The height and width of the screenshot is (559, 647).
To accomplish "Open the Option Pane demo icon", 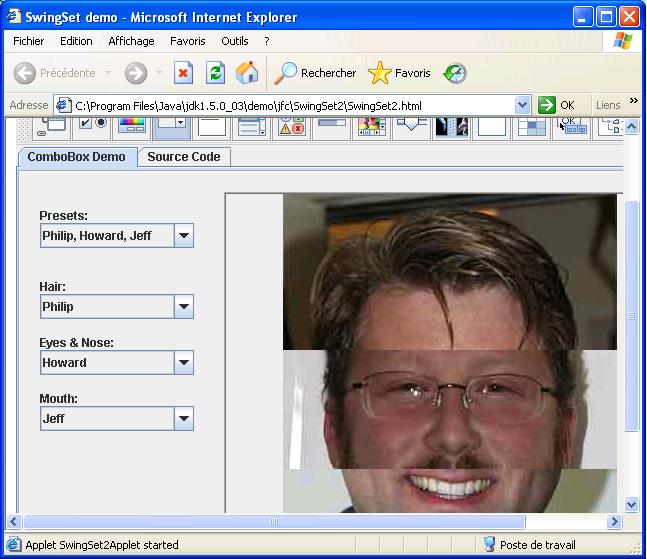I will pos(292,126).
